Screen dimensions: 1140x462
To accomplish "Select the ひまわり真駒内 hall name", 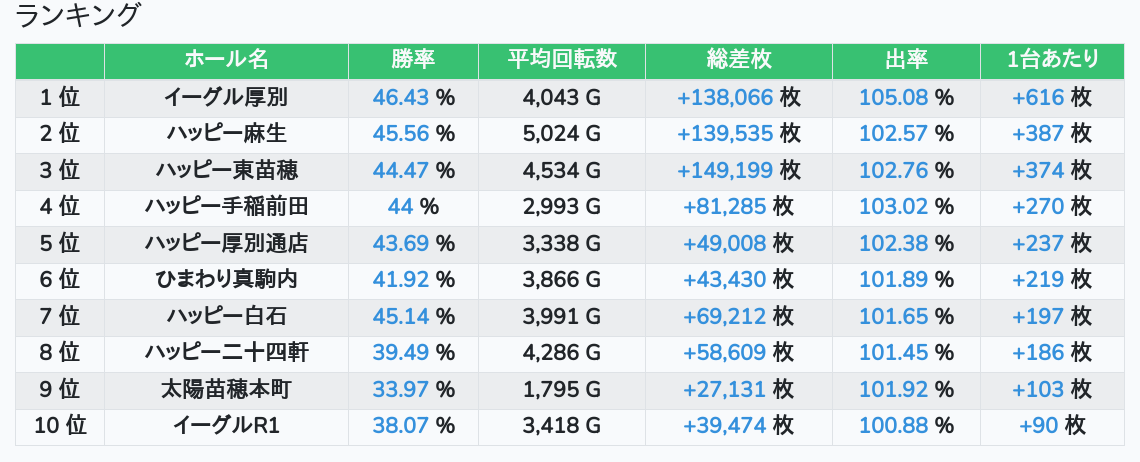I will pos(226,280).
